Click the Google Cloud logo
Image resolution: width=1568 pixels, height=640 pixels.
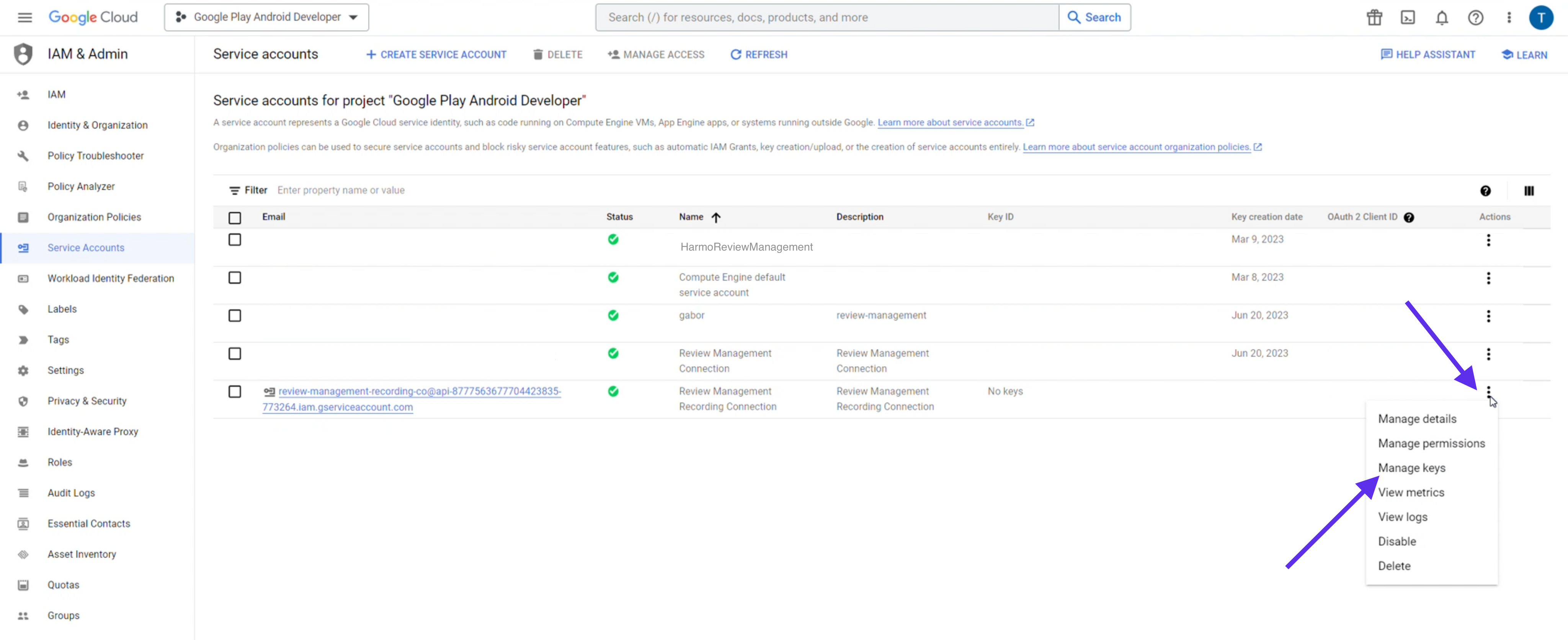coord(93,17)
